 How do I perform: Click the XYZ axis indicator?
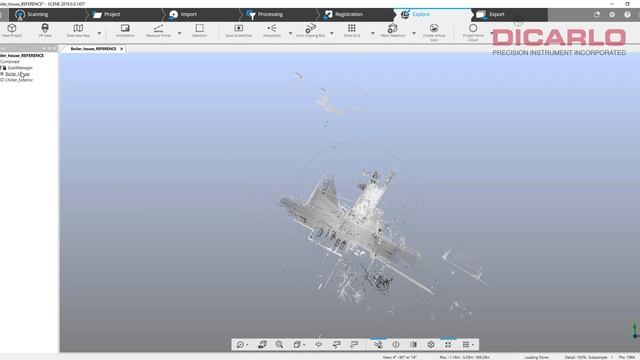pyautogui.click(x=635, y=329)
